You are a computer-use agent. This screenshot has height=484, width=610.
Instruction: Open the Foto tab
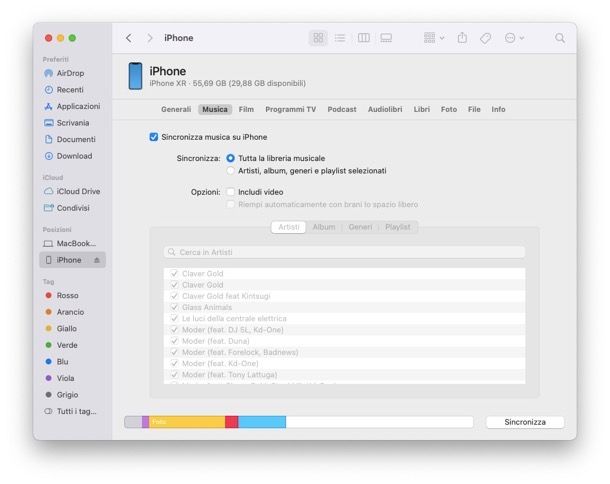449,109
